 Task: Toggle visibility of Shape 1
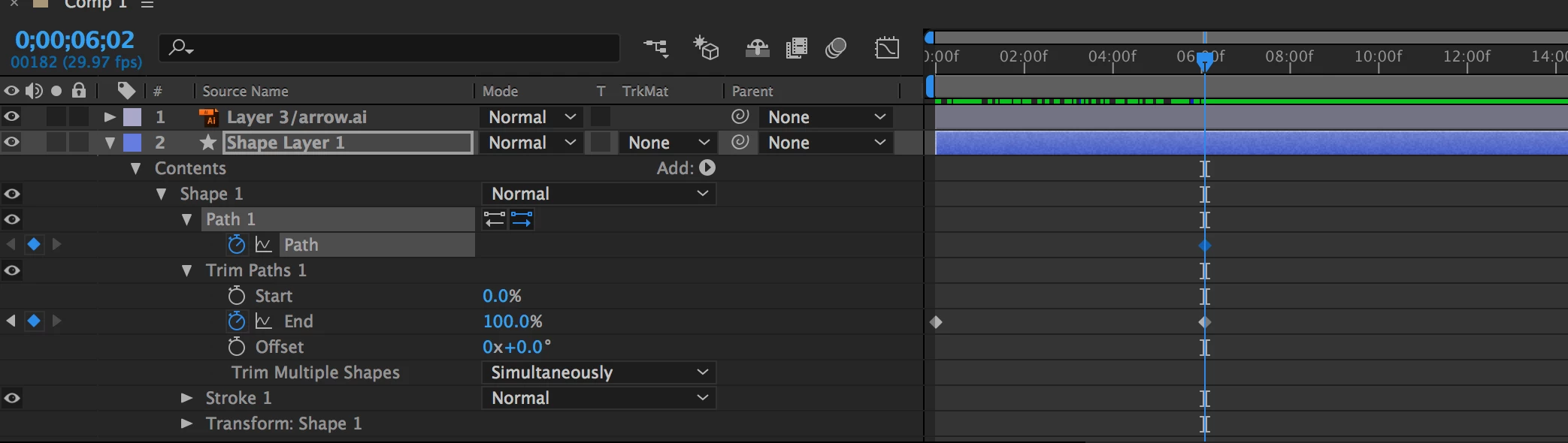tap(12, 194)
